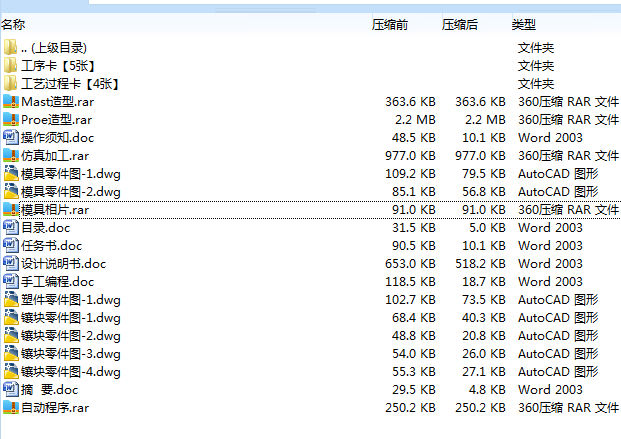Select the 工艺过程卡【4张】 folder icon
The width and height of the screenshot is (621, 439).
[x=11, y=84]
